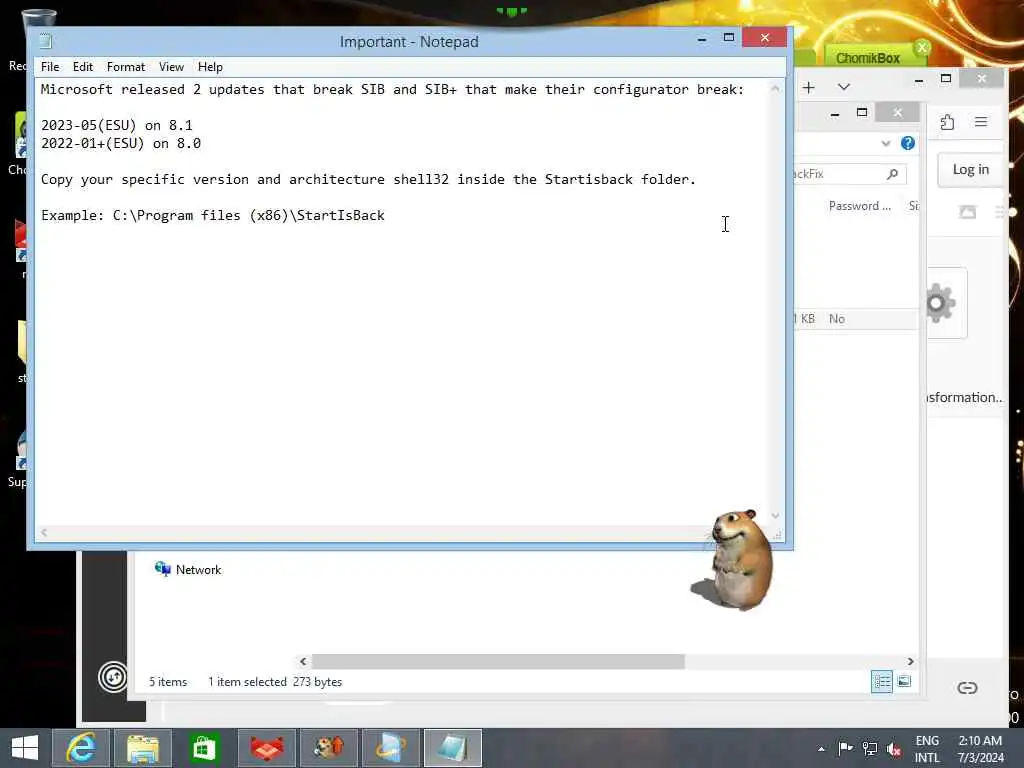
Task: Click the ChomikBox tab label
Action: point(868,58)
